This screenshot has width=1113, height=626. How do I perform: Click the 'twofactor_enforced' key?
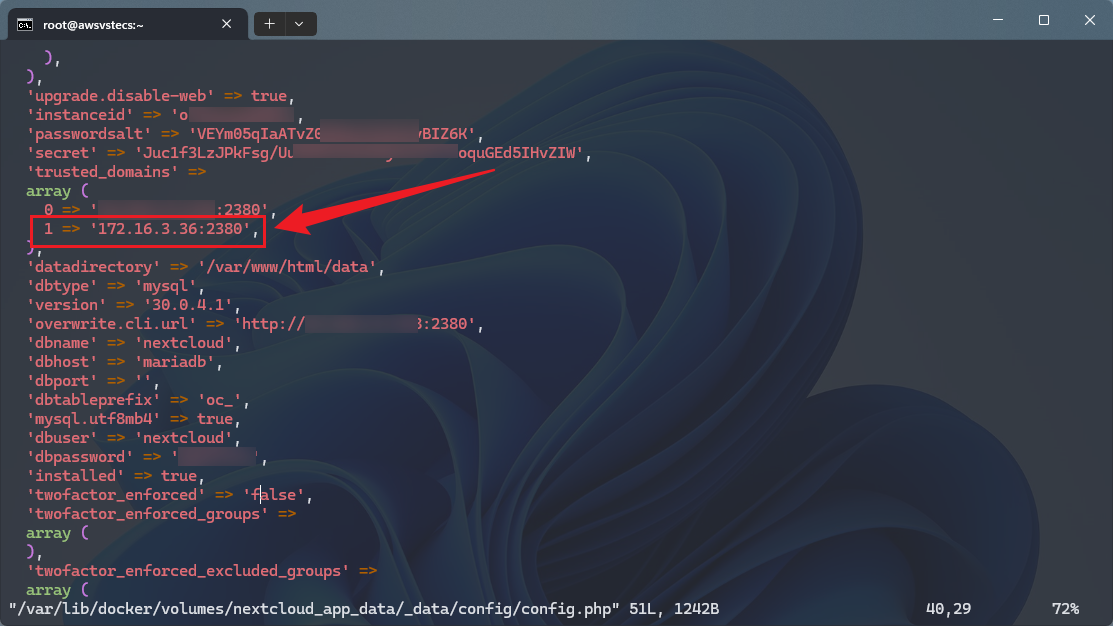[x=116, y=495]
